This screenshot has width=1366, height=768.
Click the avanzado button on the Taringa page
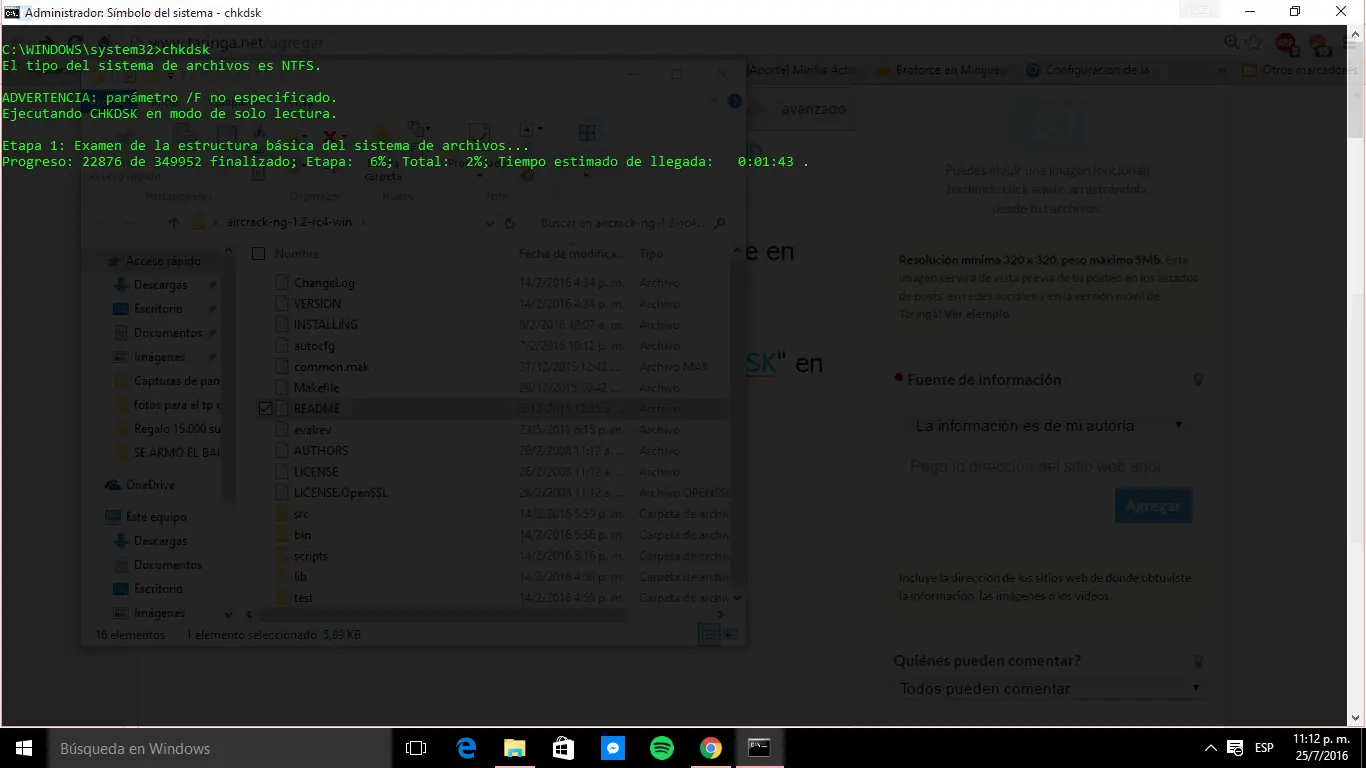[813, 109]
